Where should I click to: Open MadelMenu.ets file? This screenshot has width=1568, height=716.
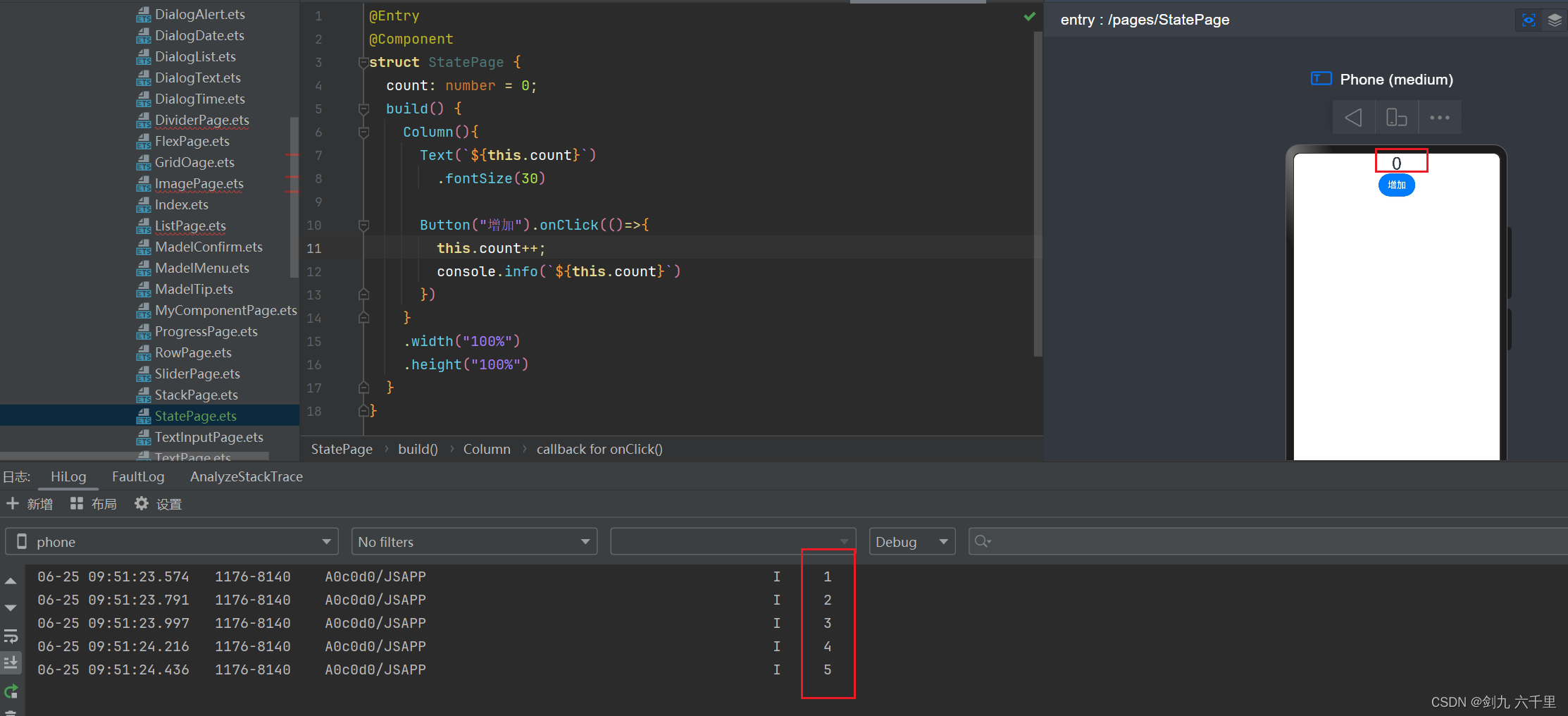[202, 268]
